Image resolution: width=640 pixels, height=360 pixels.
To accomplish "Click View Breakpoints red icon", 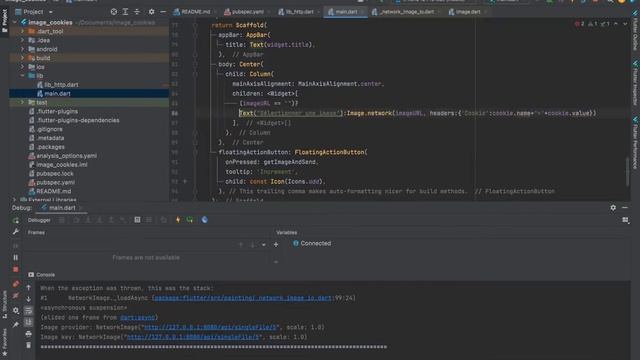I will click(16, 283).
